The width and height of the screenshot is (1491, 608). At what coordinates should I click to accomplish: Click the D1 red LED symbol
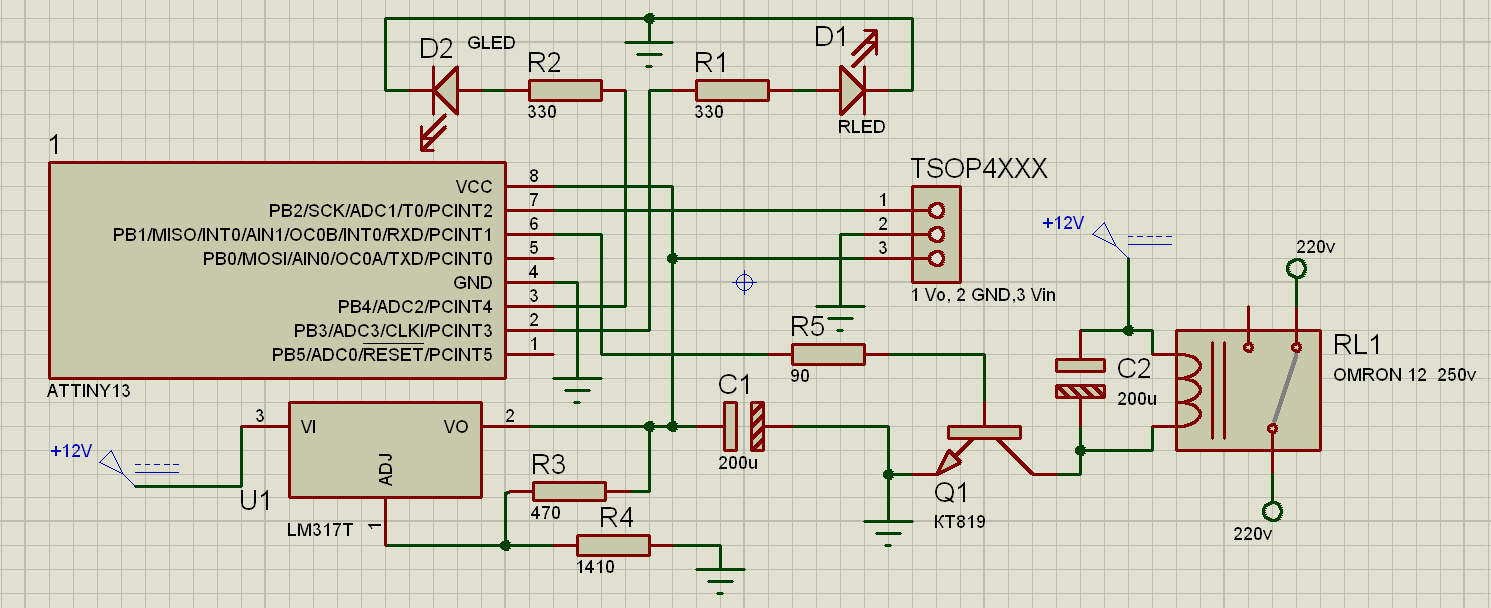point(852,90)
